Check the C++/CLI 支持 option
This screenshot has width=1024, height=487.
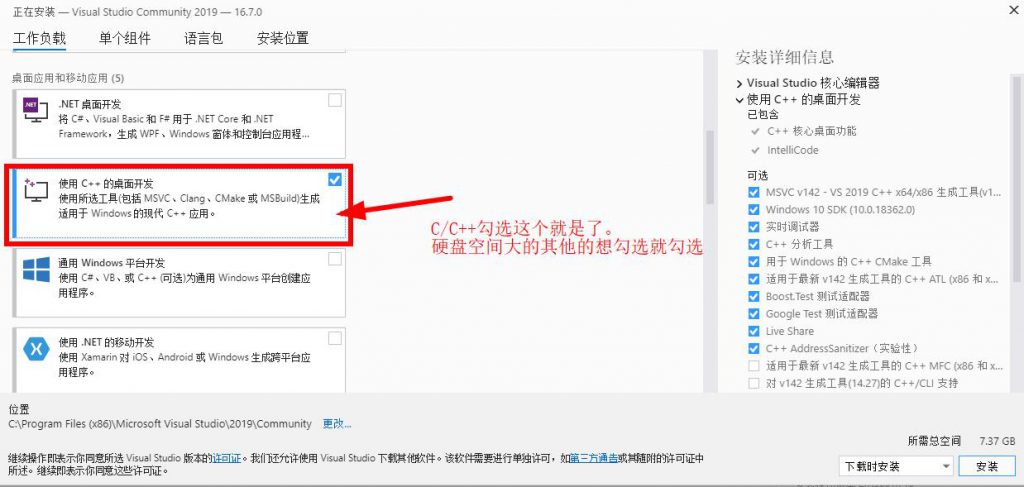[754, 383]
